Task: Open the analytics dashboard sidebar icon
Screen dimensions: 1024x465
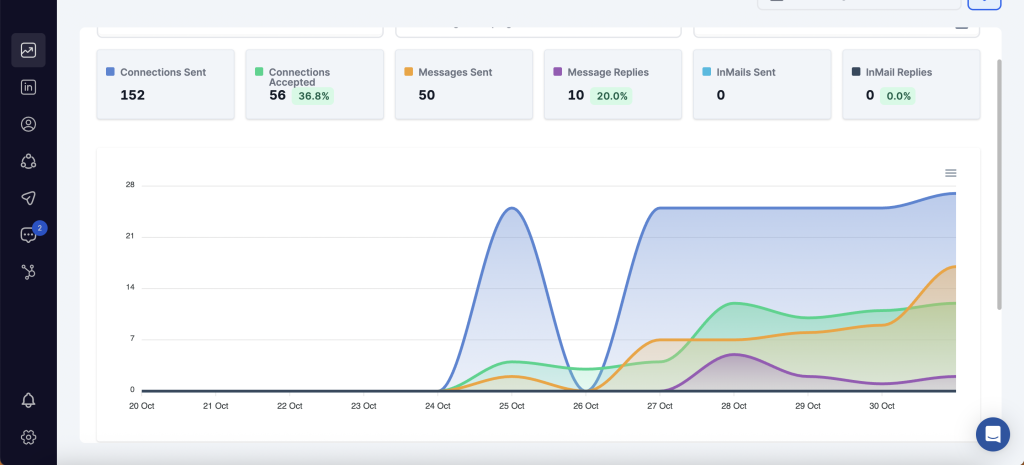Action: click(28, 50)
